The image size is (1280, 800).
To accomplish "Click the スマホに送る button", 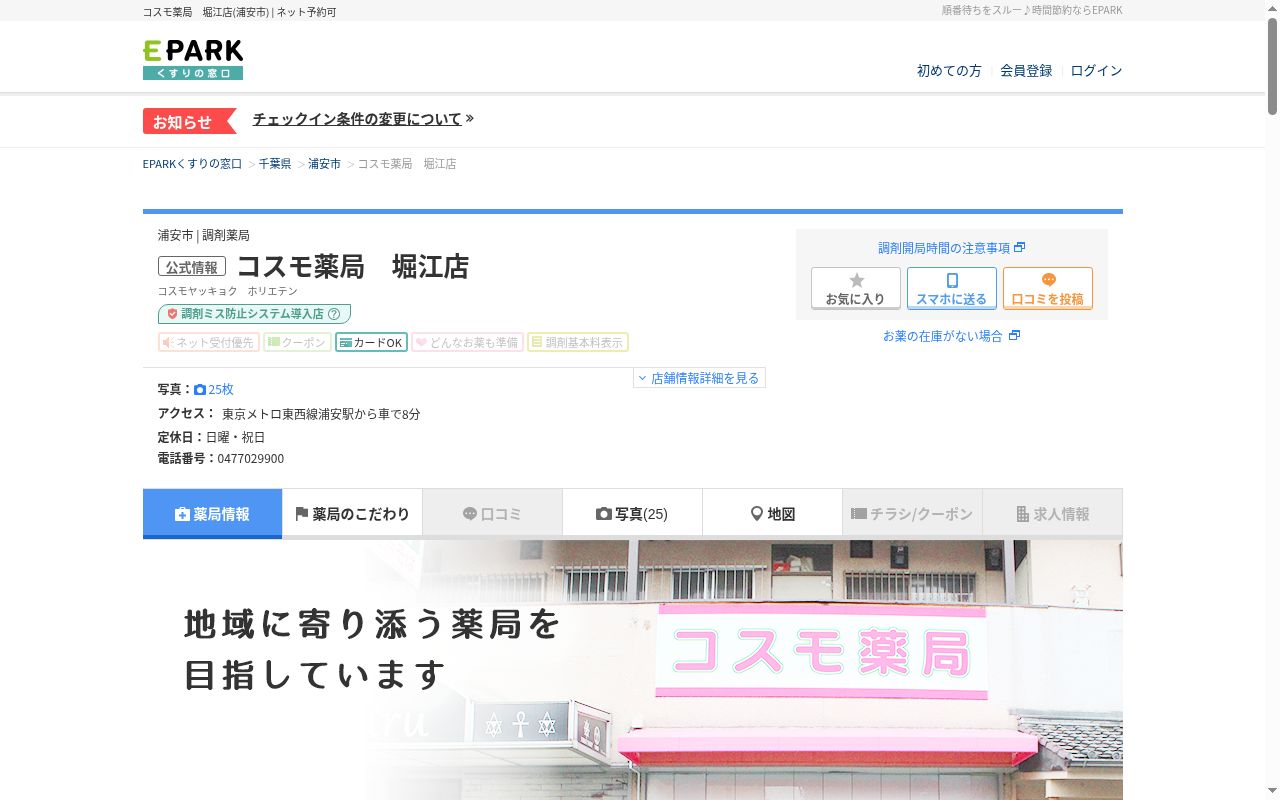I will [x=952, y=288].
